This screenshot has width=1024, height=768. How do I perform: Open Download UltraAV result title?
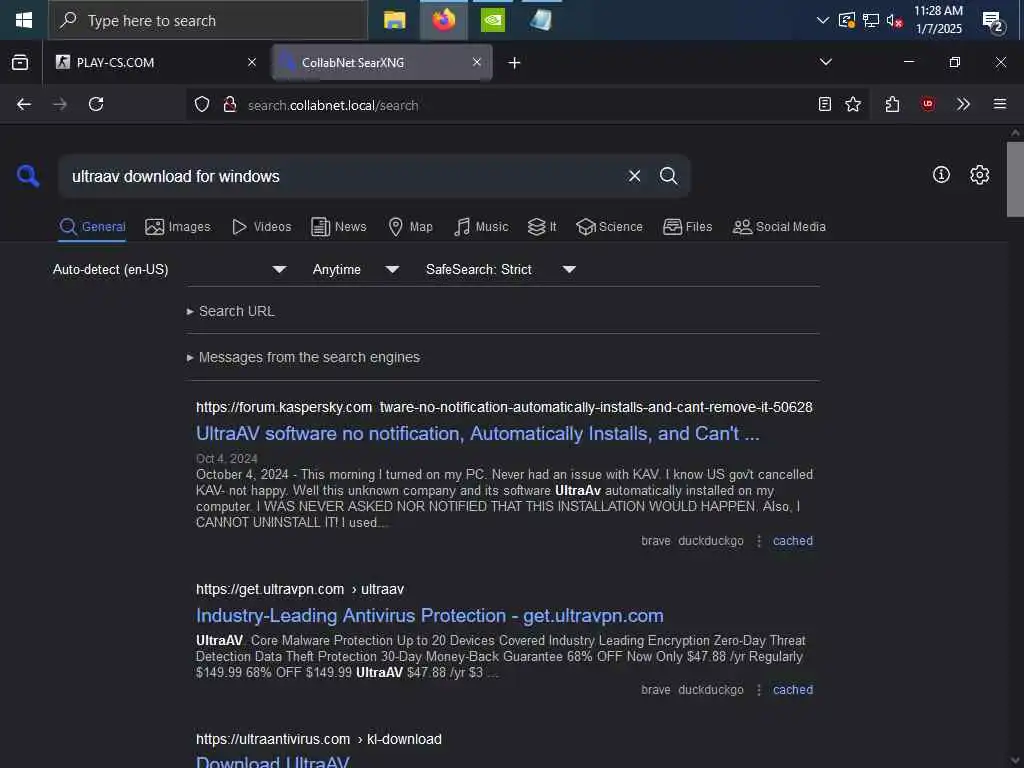pyautogui.click(x=272, y=761)
